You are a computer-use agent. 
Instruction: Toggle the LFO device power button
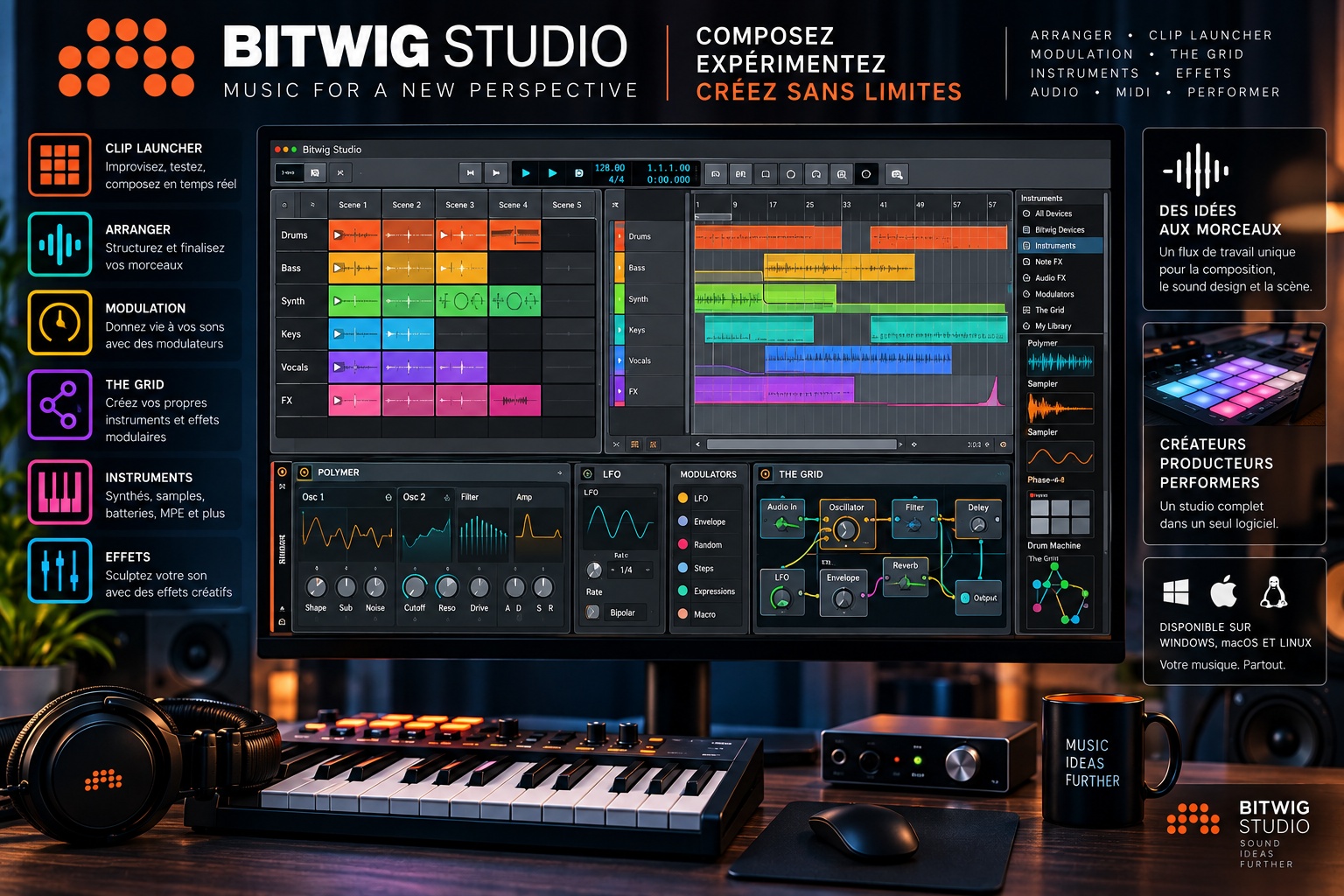[588, 473]
